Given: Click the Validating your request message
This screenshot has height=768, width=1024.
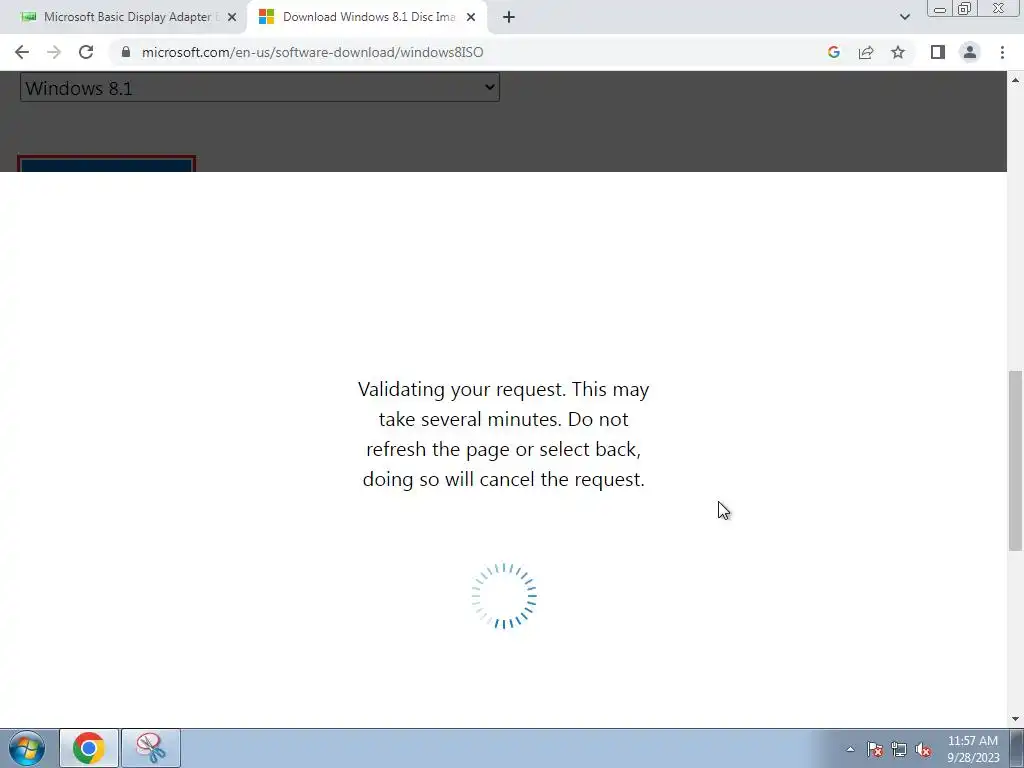Looking at the screenshot, I should click(504, 434).
